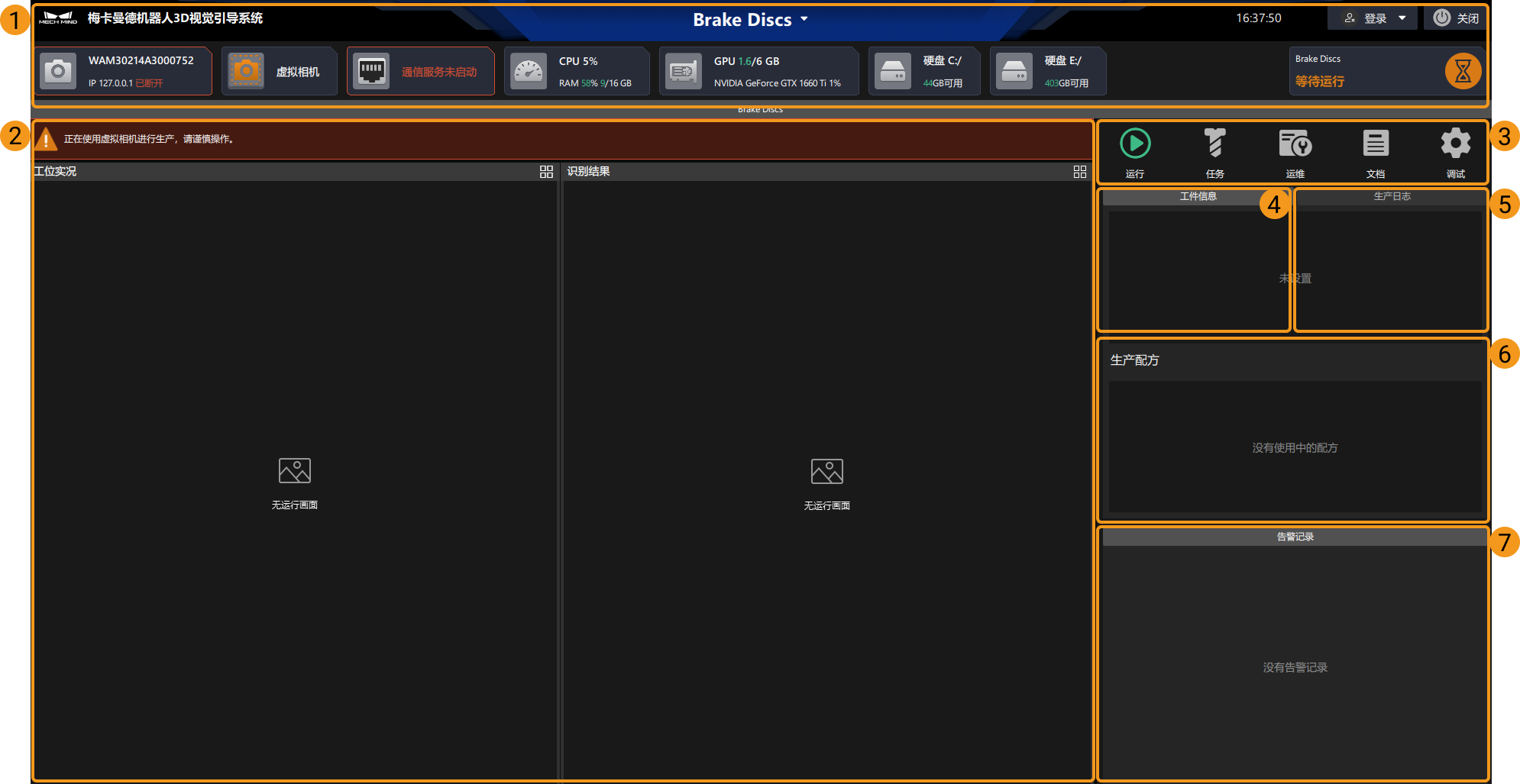Click the RAM 58% 9/16 GB reading
This screenshot has width=1520, height=784.
click(x=595, y=83)
